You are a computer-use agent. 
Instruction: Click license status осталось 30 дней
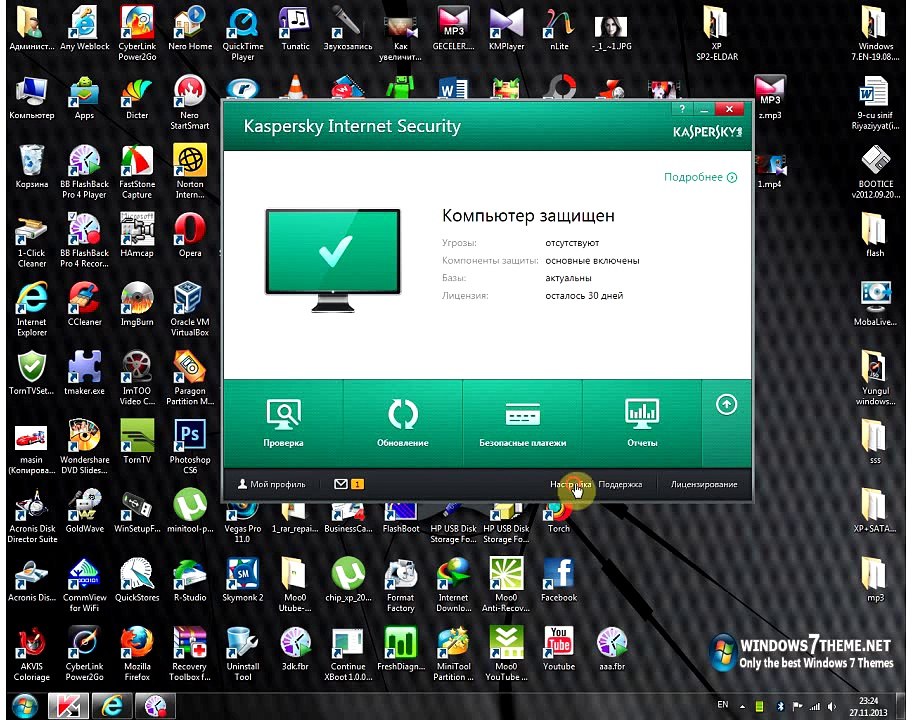(x=584, y=295)
